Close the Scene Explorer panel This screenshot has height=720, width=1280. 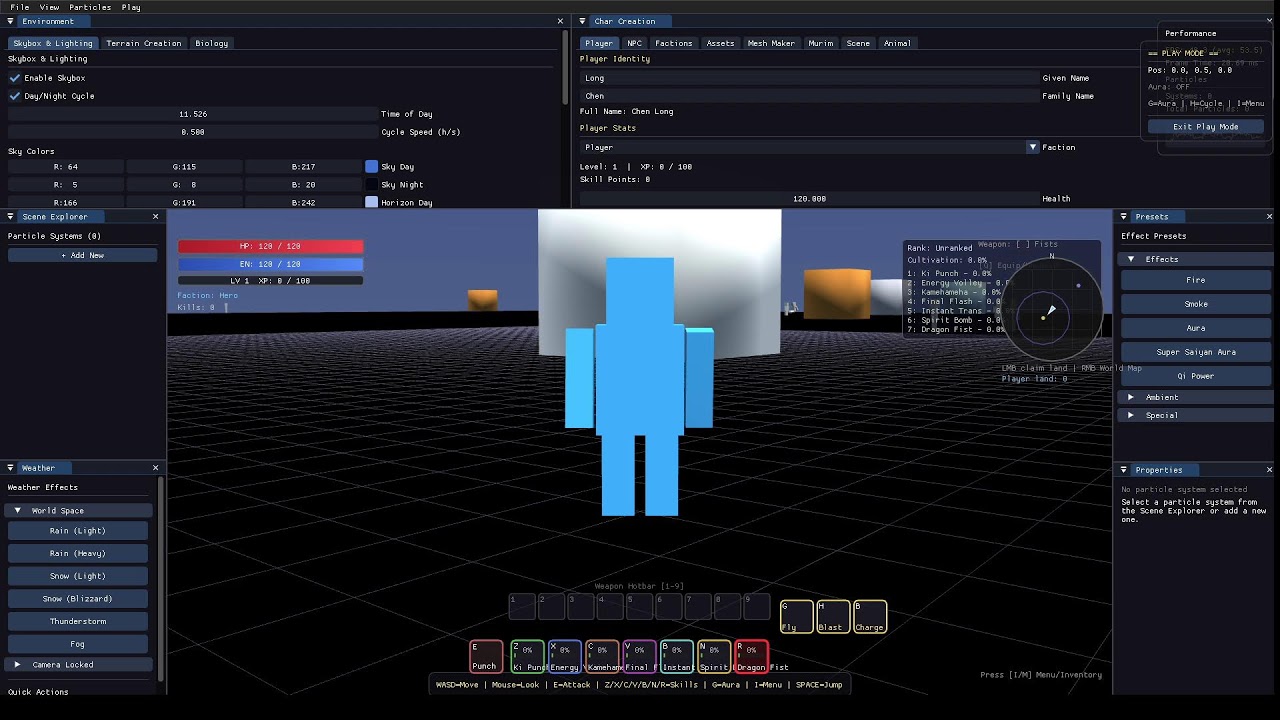pyautogui.click(x=155, y=216)
